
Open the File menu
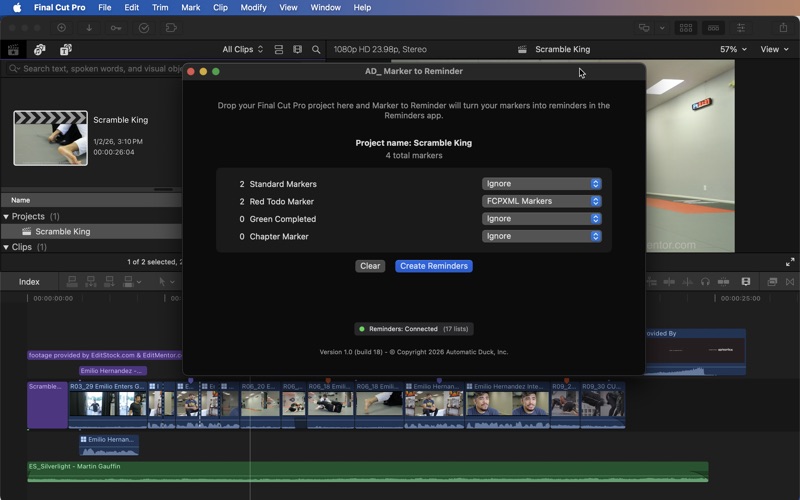pos(105,7)
